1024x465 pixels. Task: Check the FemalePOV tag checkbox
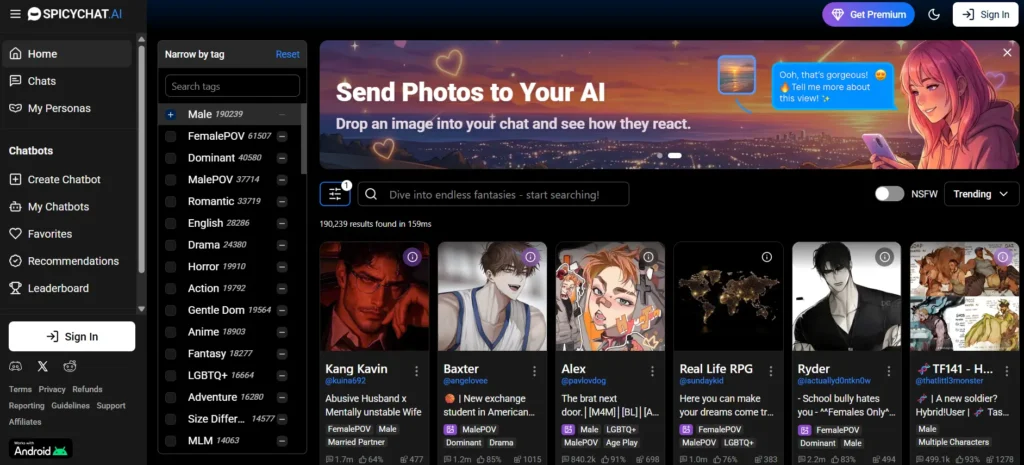pos(170,136)
